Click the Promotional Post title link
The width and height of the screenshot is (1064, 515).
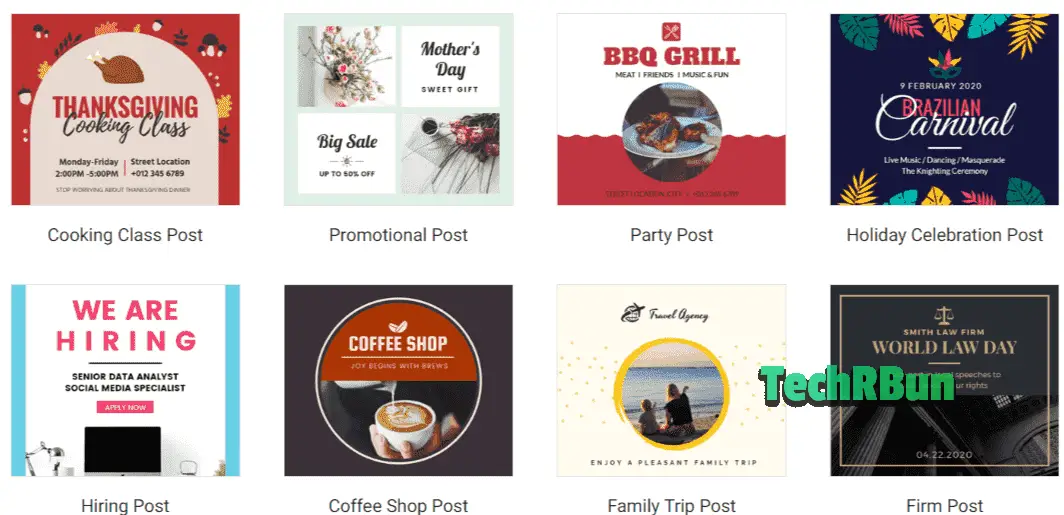[398, 235]
